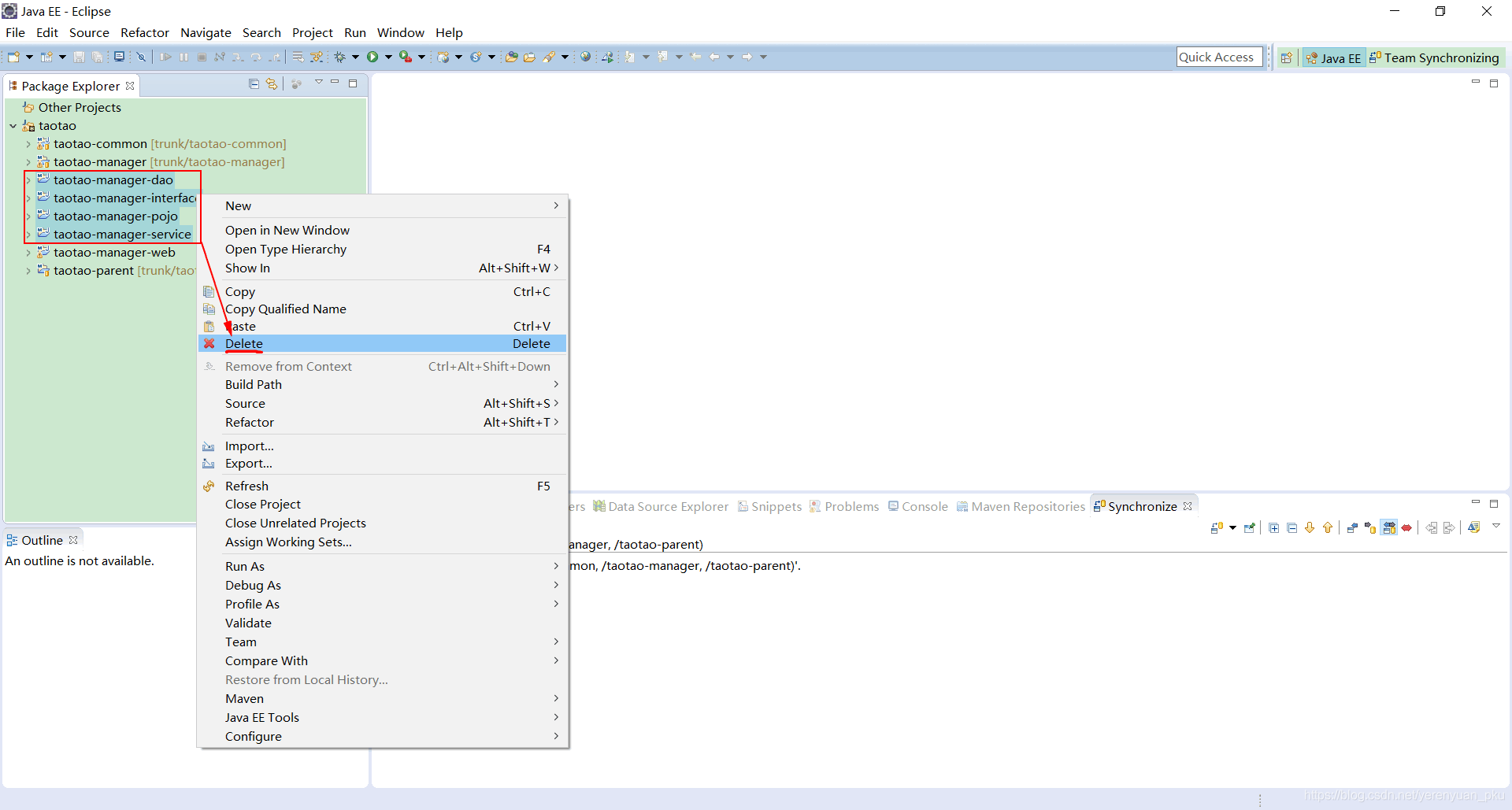Open the Maven submenu in context menu
Image resolution: width=1512 pixels, height=810 pixels.
tap(383, 699)
